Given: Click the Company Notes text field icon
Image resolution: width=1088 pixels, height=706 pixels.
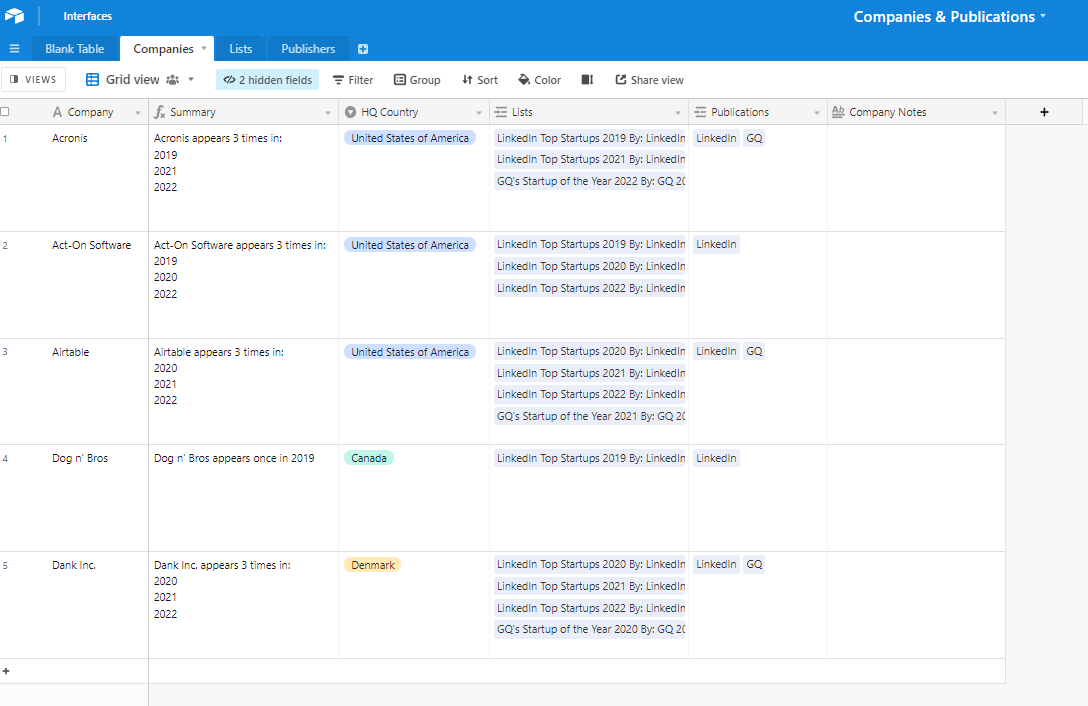Looking at the screenshot, I should pos(838,112).
